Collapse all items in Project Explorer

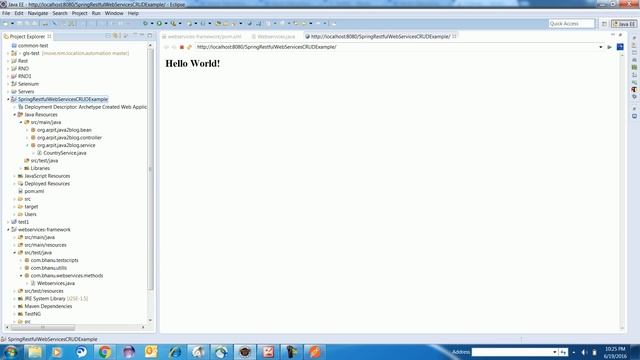pos(108,36)
